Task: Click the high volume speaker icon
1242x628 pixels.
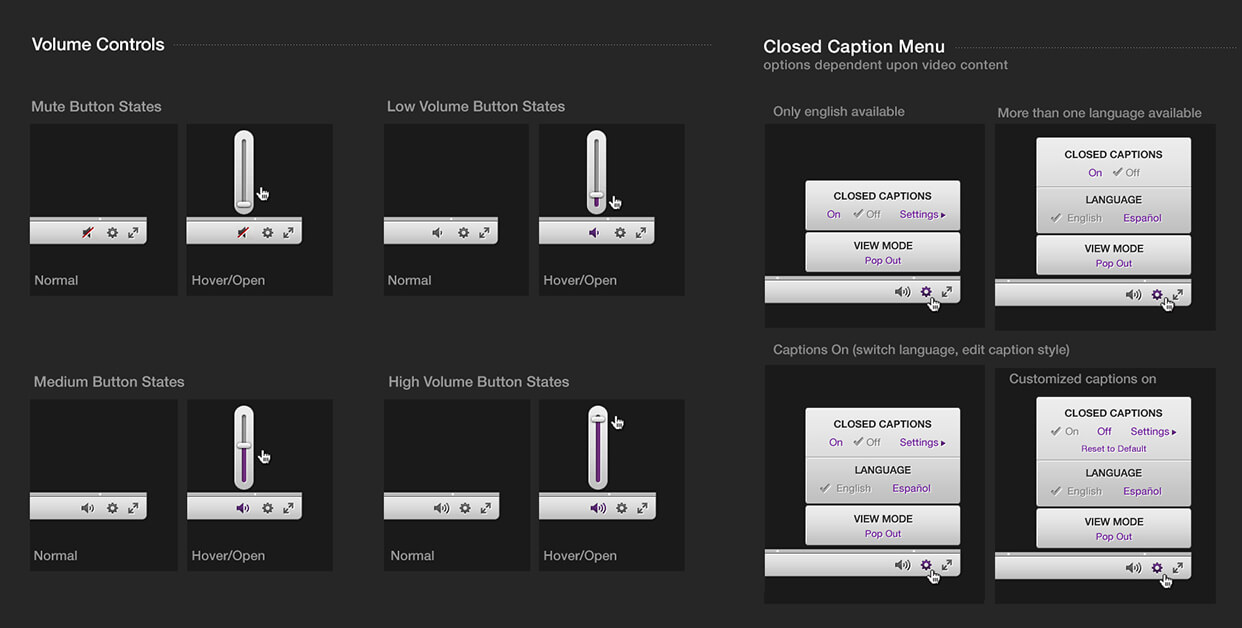Action: pos(441,506)
